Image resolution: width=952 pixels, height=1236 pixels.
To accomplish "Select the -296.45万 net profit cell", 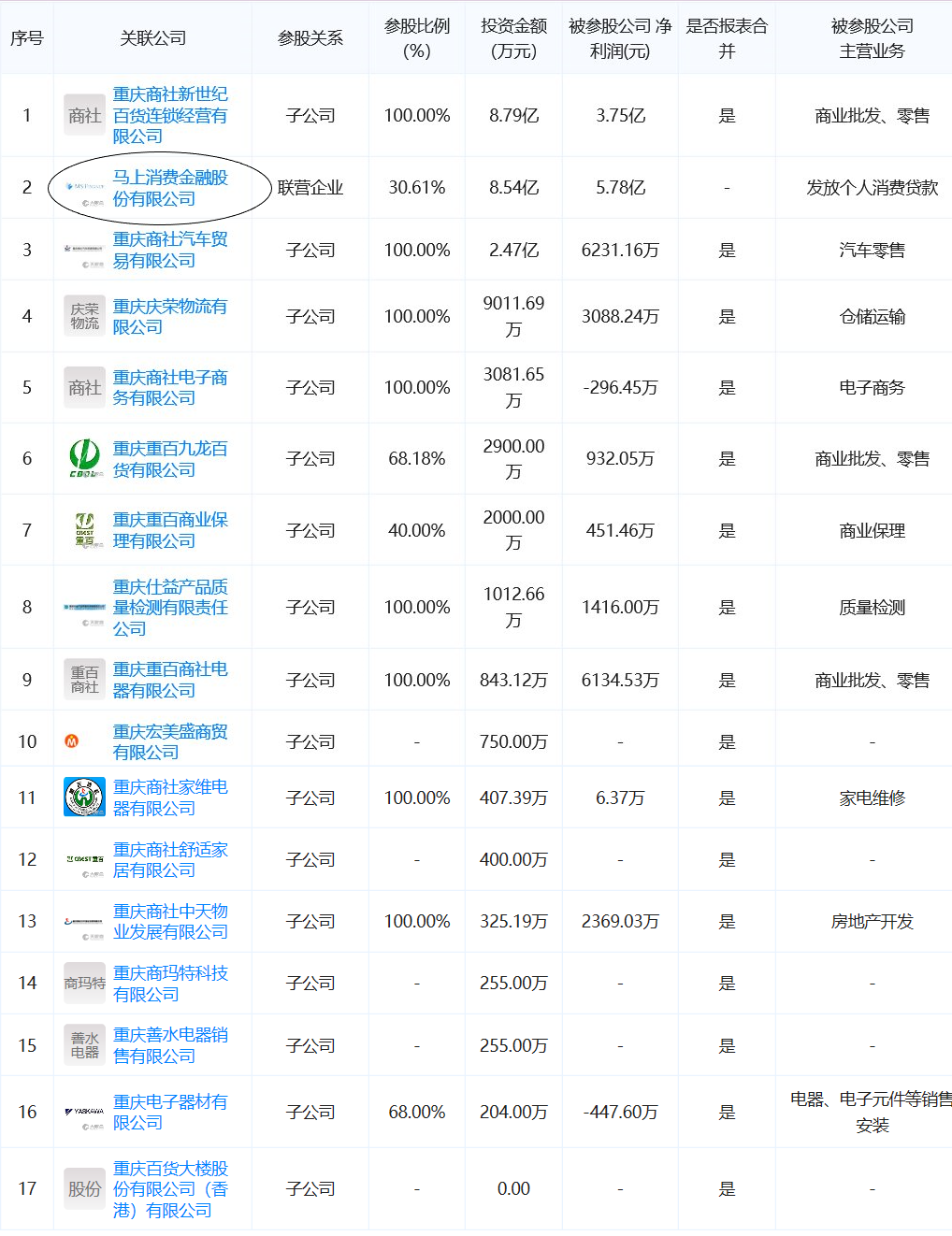I will point(620,387).
